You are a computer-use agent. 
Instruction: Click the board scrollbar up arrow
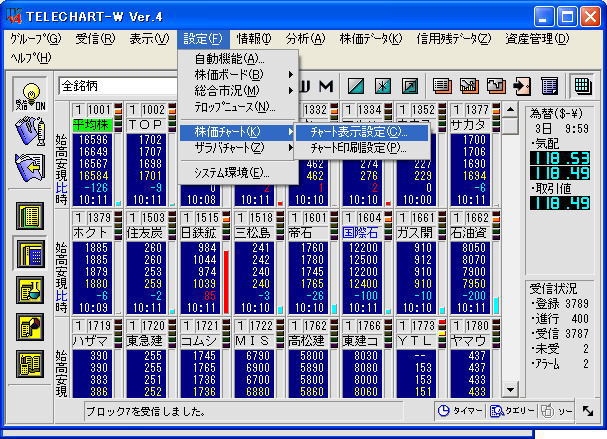tap(510, 110)
